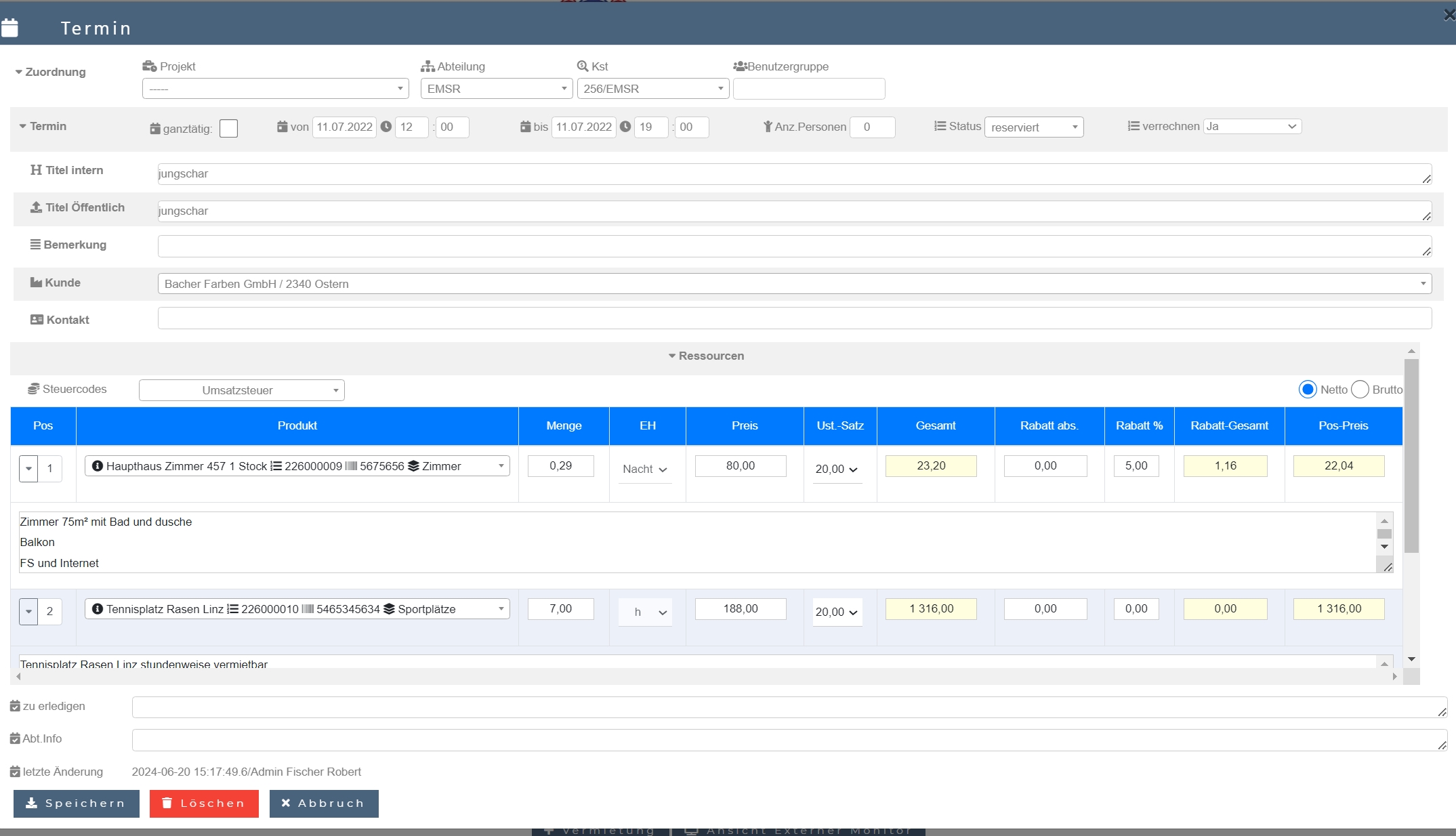
Task: Click the calendar icon in Termin header
Action: coord(10,28)
